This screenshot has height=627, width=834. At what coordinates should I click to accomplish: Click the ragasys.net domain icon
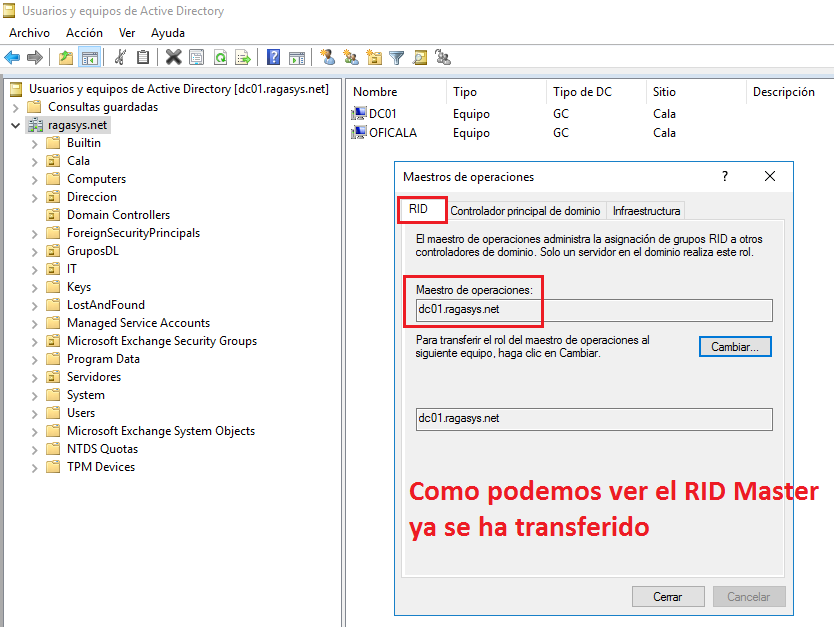[x=36, y=125]
